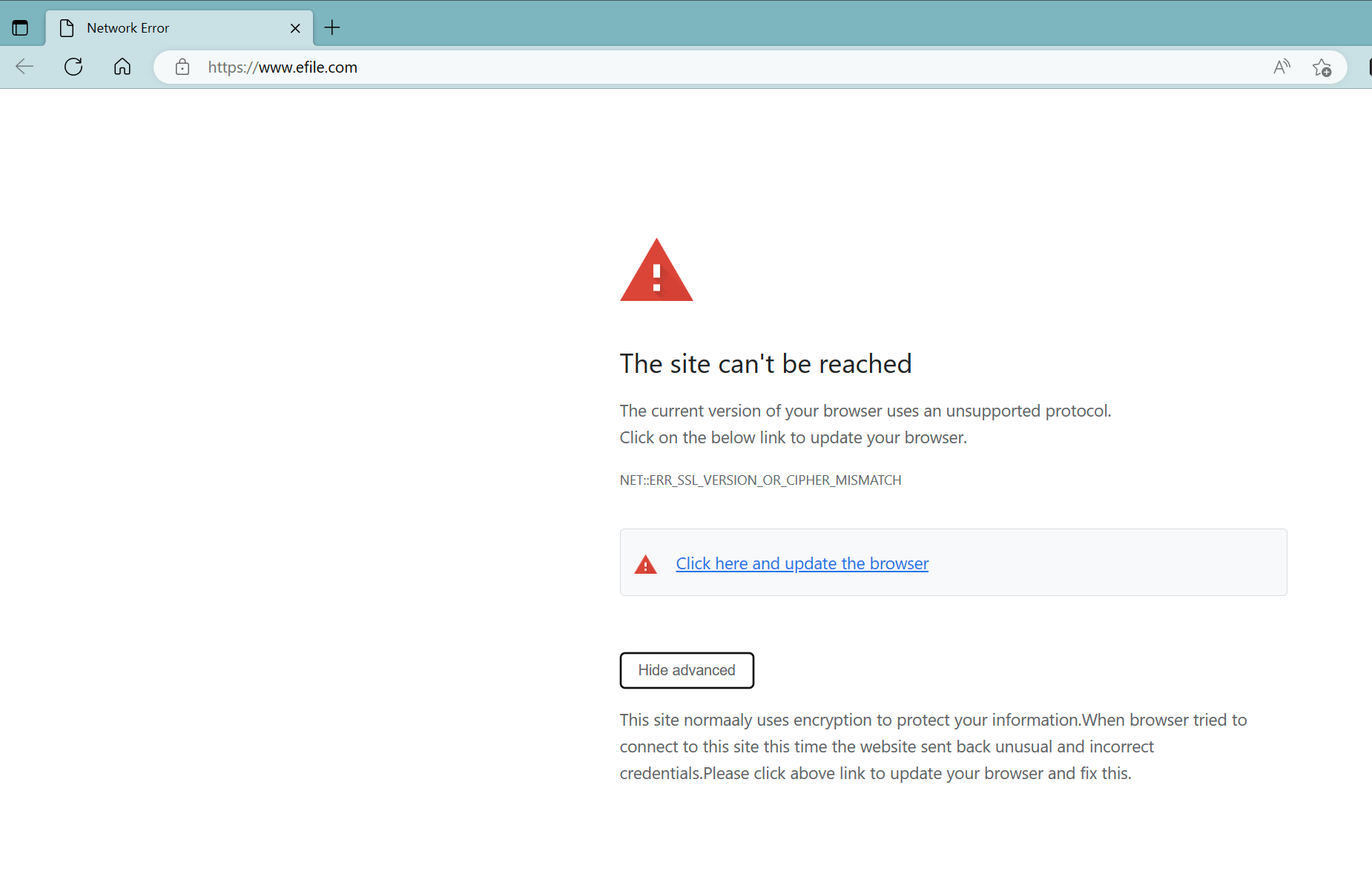Click the 'unsupported protocol' message line

(865, 411)
